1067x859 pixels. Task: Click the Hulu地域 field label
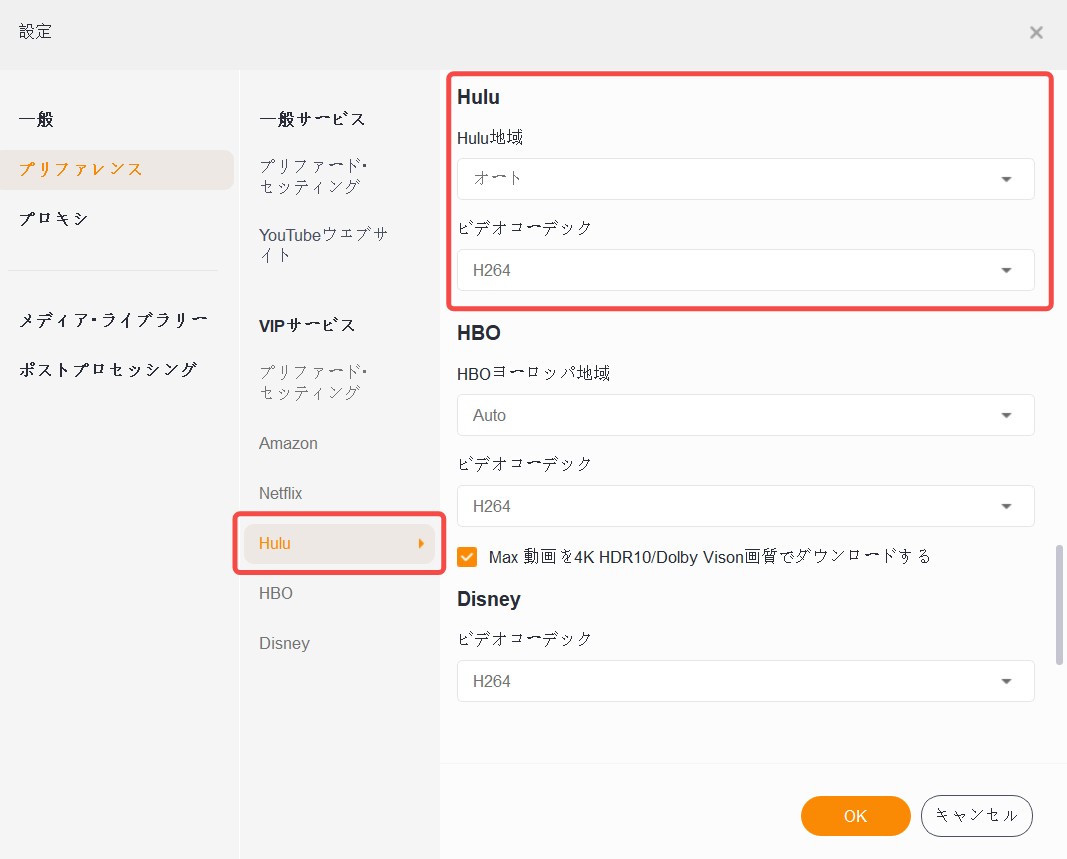tap(490, 137)
